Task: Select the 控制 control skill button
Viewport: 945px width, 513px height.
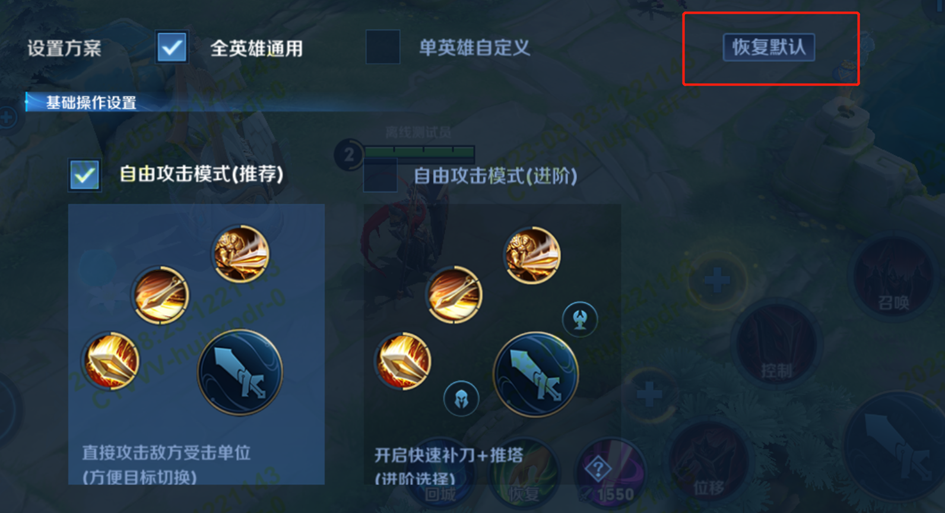Action: [x=776, y=345]
